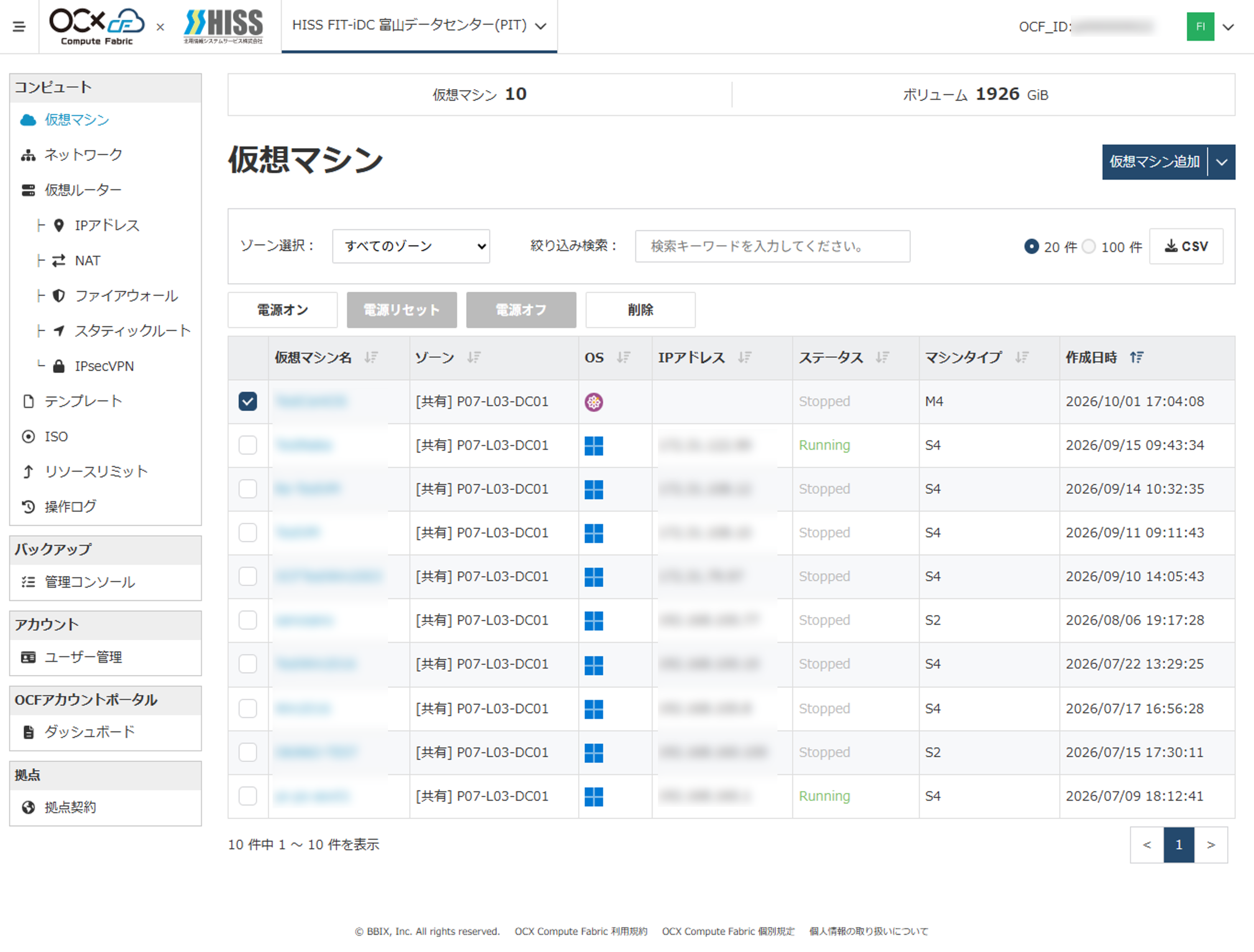Open OCX Compute Fabric 利用規約 footer link
Viewport: 1254px width, 952px height.
click(581, 931)
